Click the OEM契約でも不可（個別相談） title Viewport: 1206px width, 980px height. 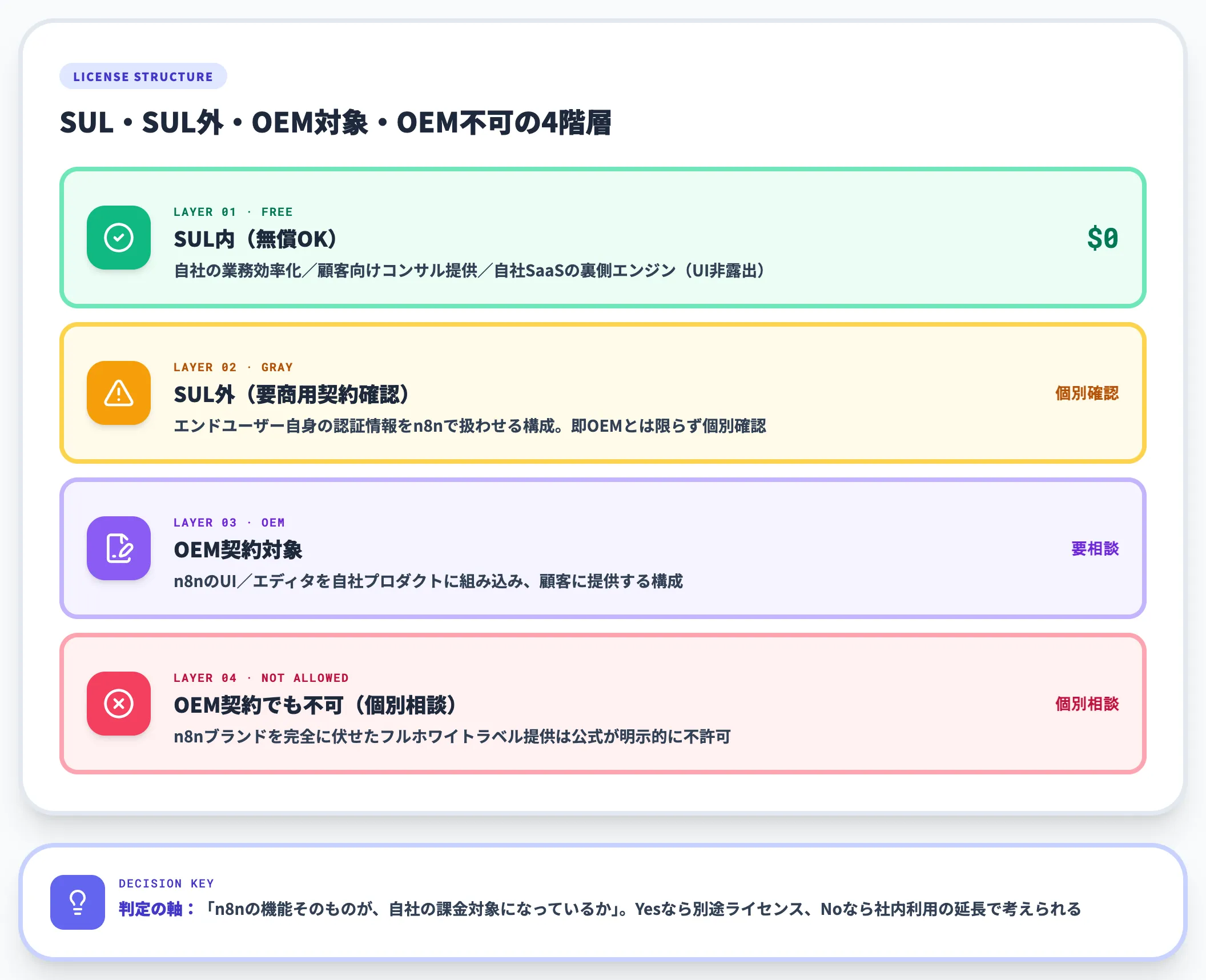[315, 705]
